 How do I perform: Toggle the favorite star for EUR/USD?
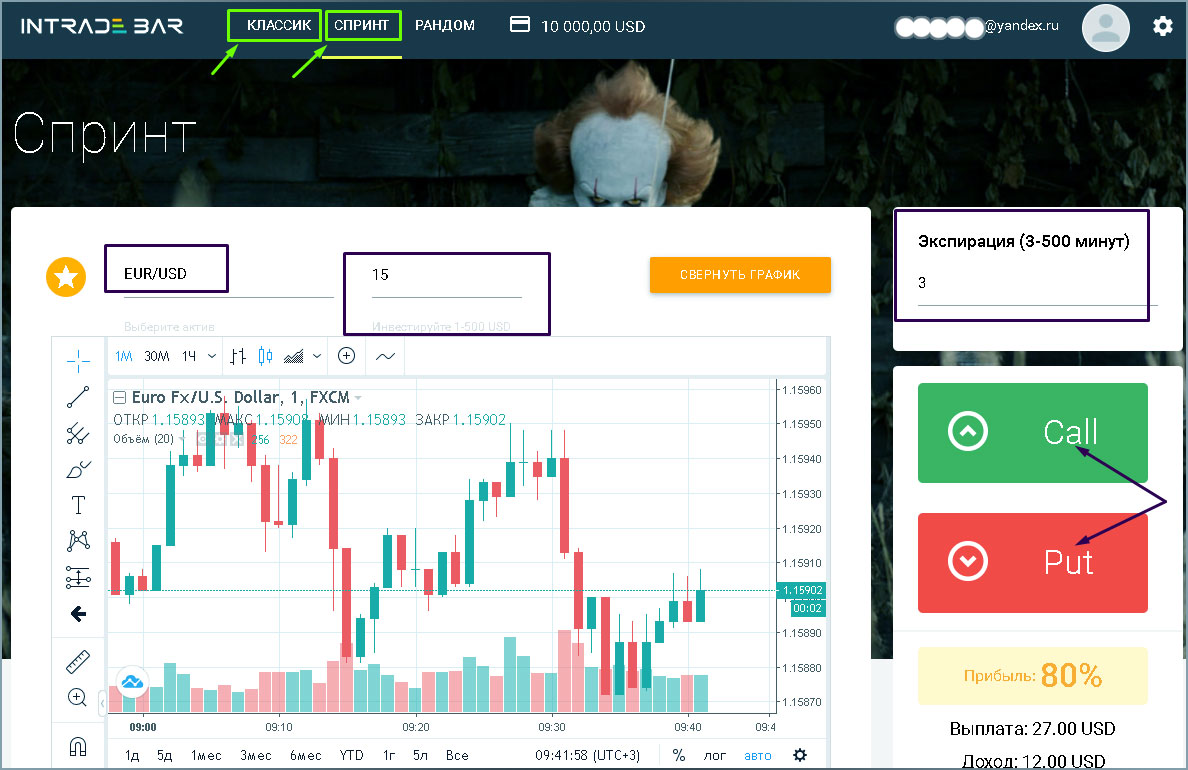(x=66, y=277)
